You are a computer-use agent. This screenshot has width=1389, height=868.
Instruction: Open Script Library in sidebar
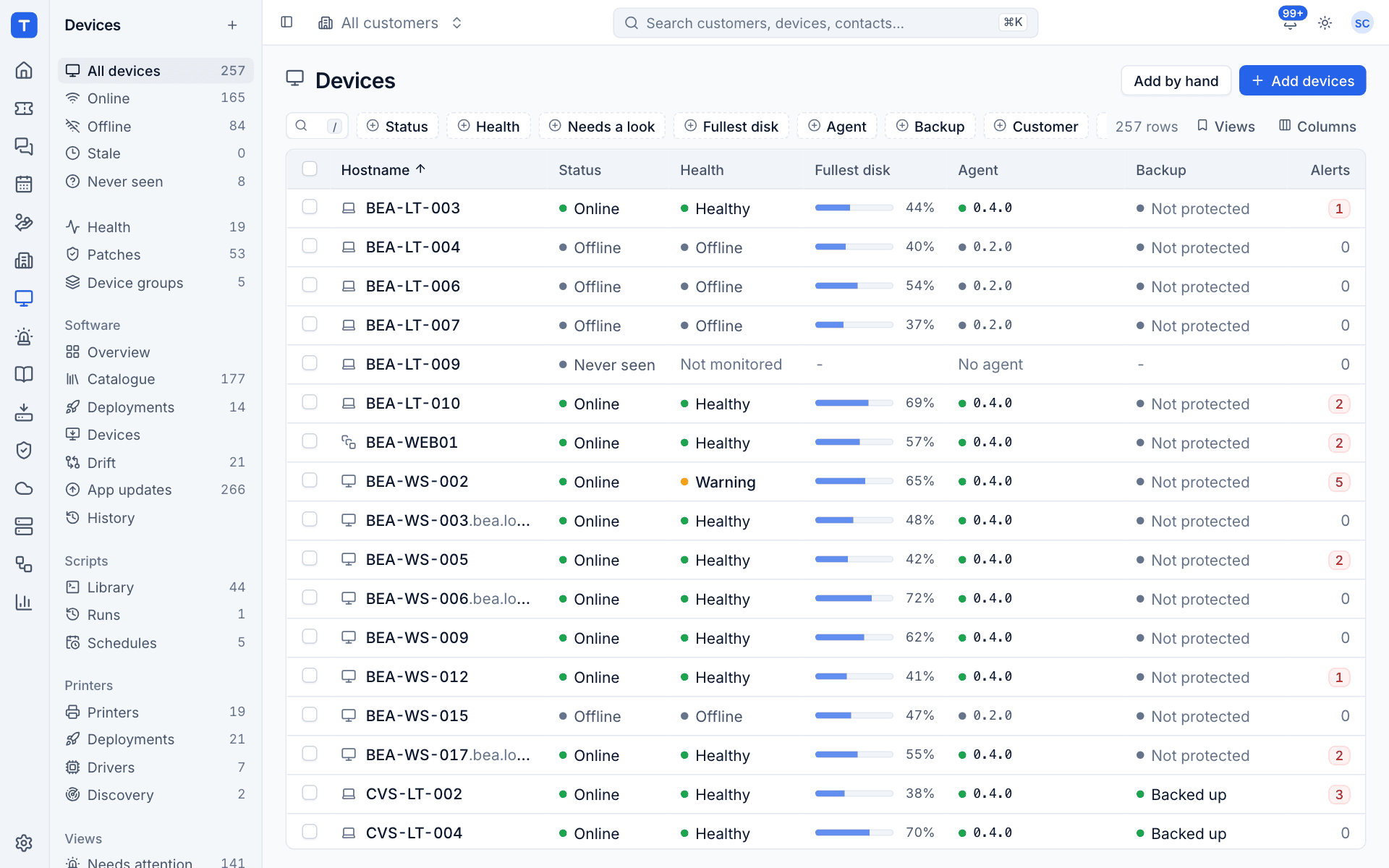pyautogui.click(x=156, y=587)
